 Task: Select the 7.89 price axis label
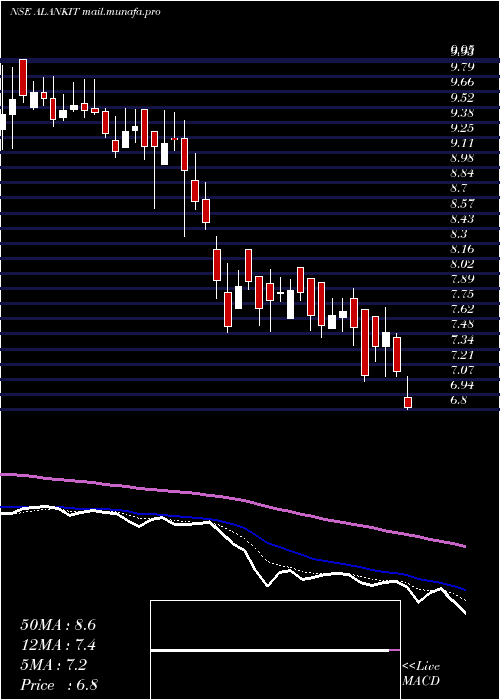(462, 280)
